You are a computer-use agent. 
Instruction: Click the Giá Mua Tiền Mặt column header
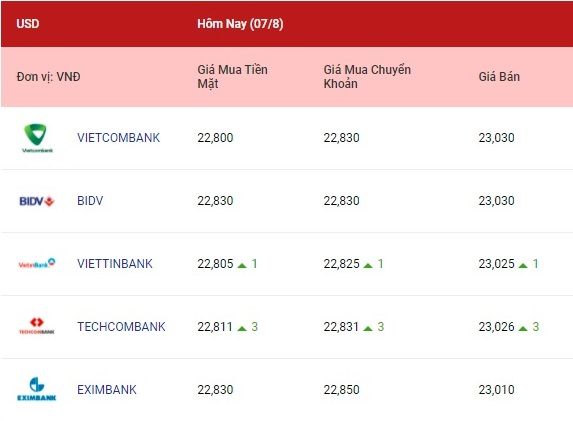232,76
